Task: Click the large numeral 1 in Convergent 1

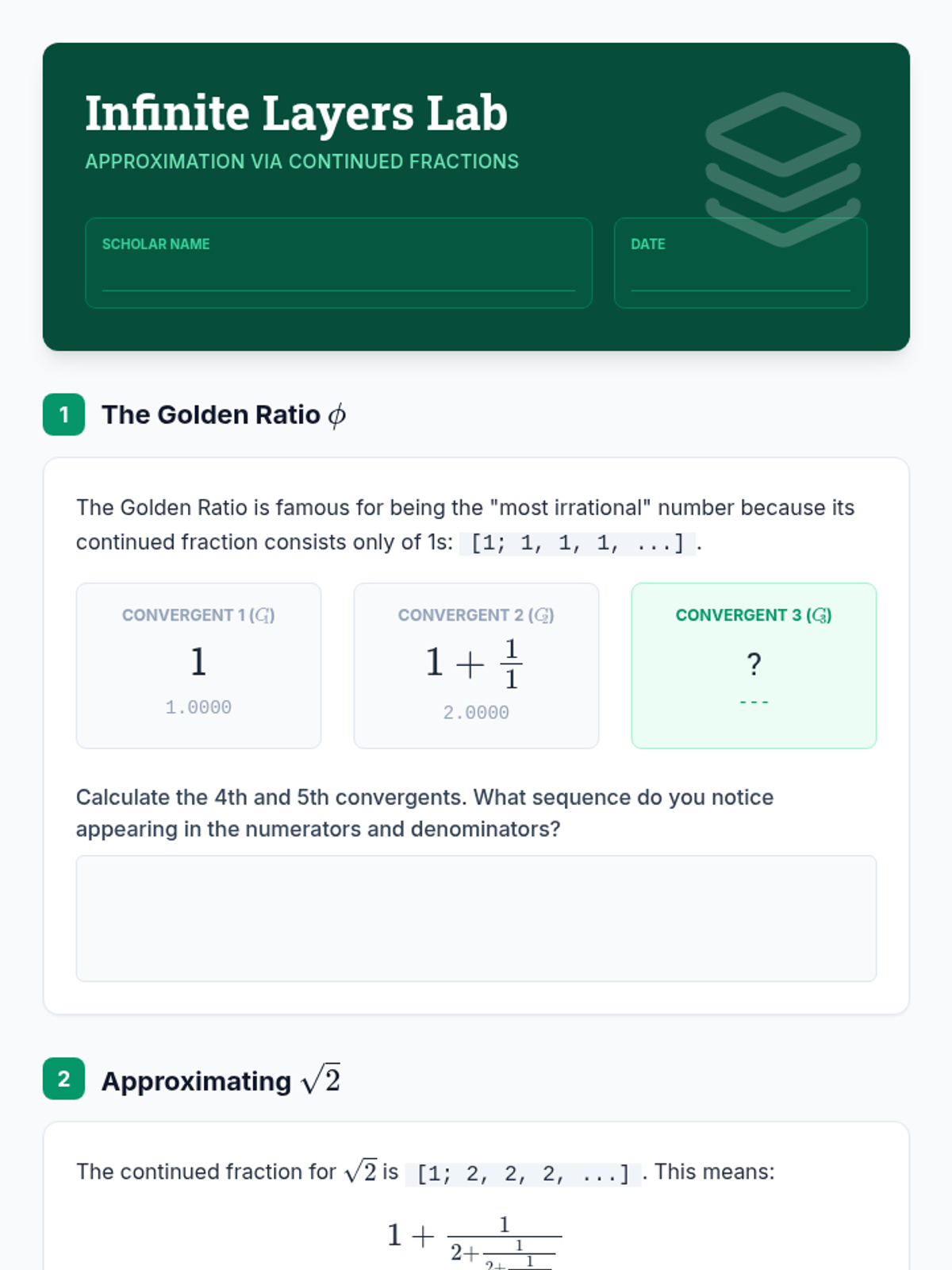Action: [x=198, y=661]
